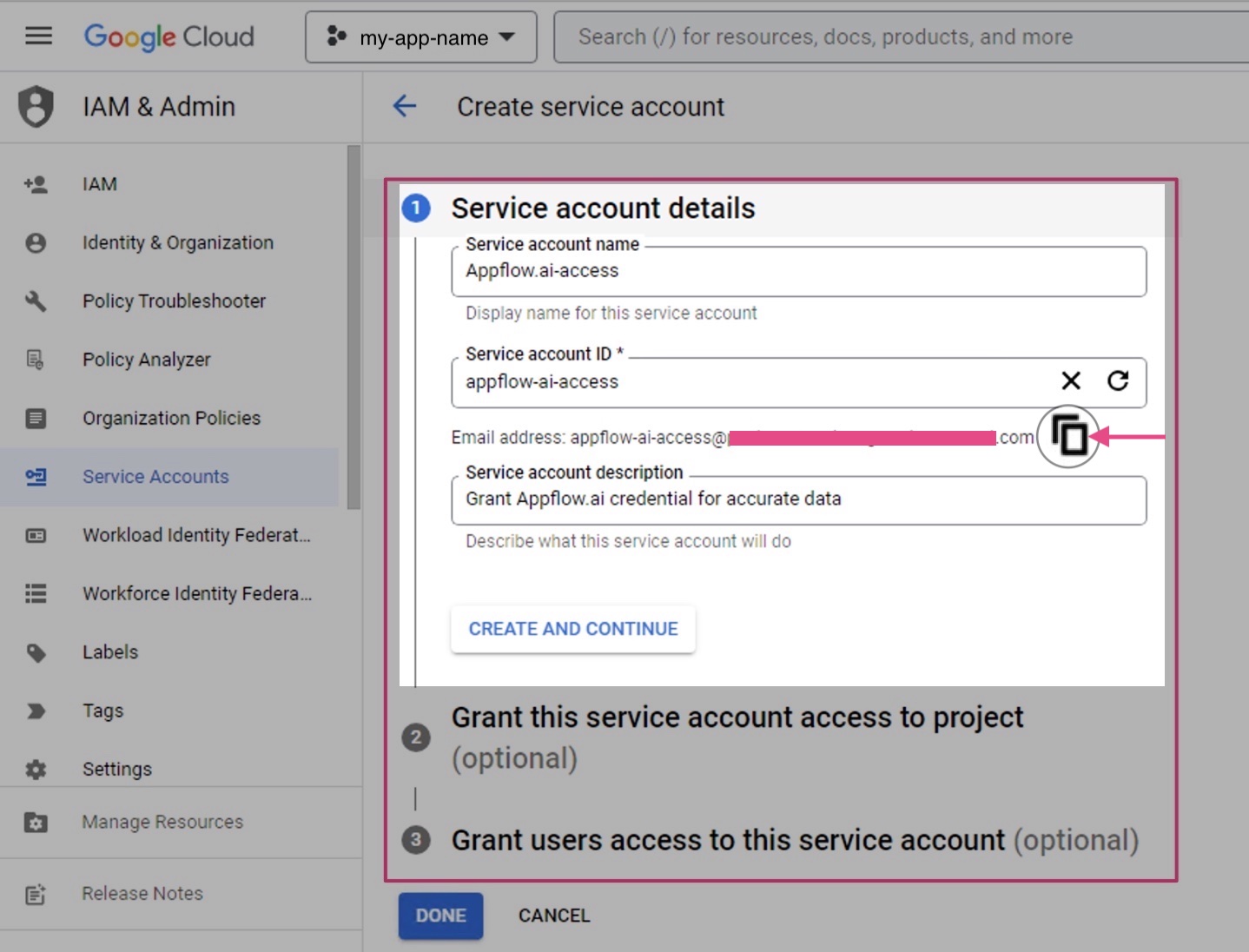The image size is (1249, 952).
Task: Open Policy Troubleshooter from the sidebar
Action: point(174,301)
